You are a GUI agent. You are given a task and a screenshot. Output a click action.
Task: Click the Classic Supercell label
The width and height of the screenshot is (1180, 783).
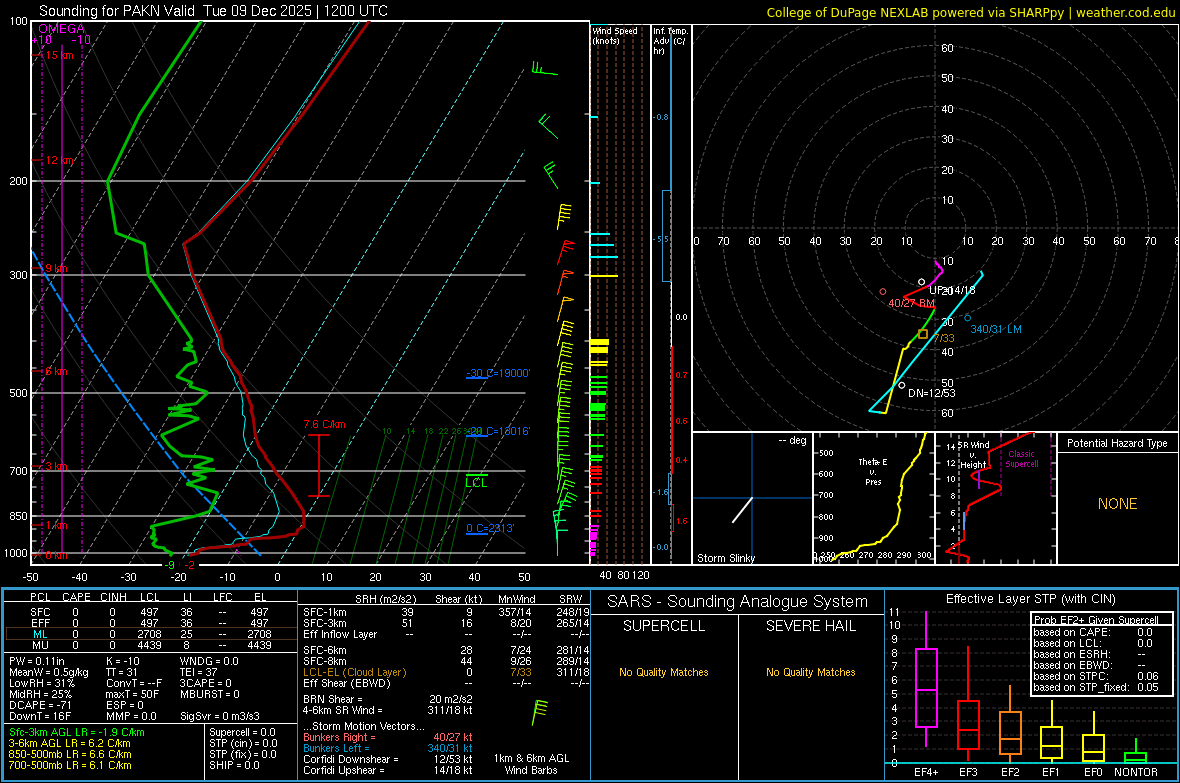tap(1021, 459)
